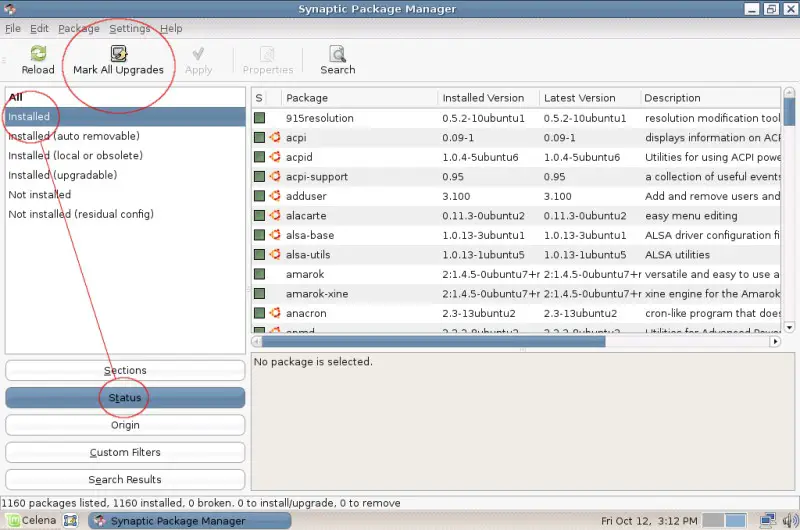
Task: Click the adduser installed version 3.100
Action: [x=456, y=196]
